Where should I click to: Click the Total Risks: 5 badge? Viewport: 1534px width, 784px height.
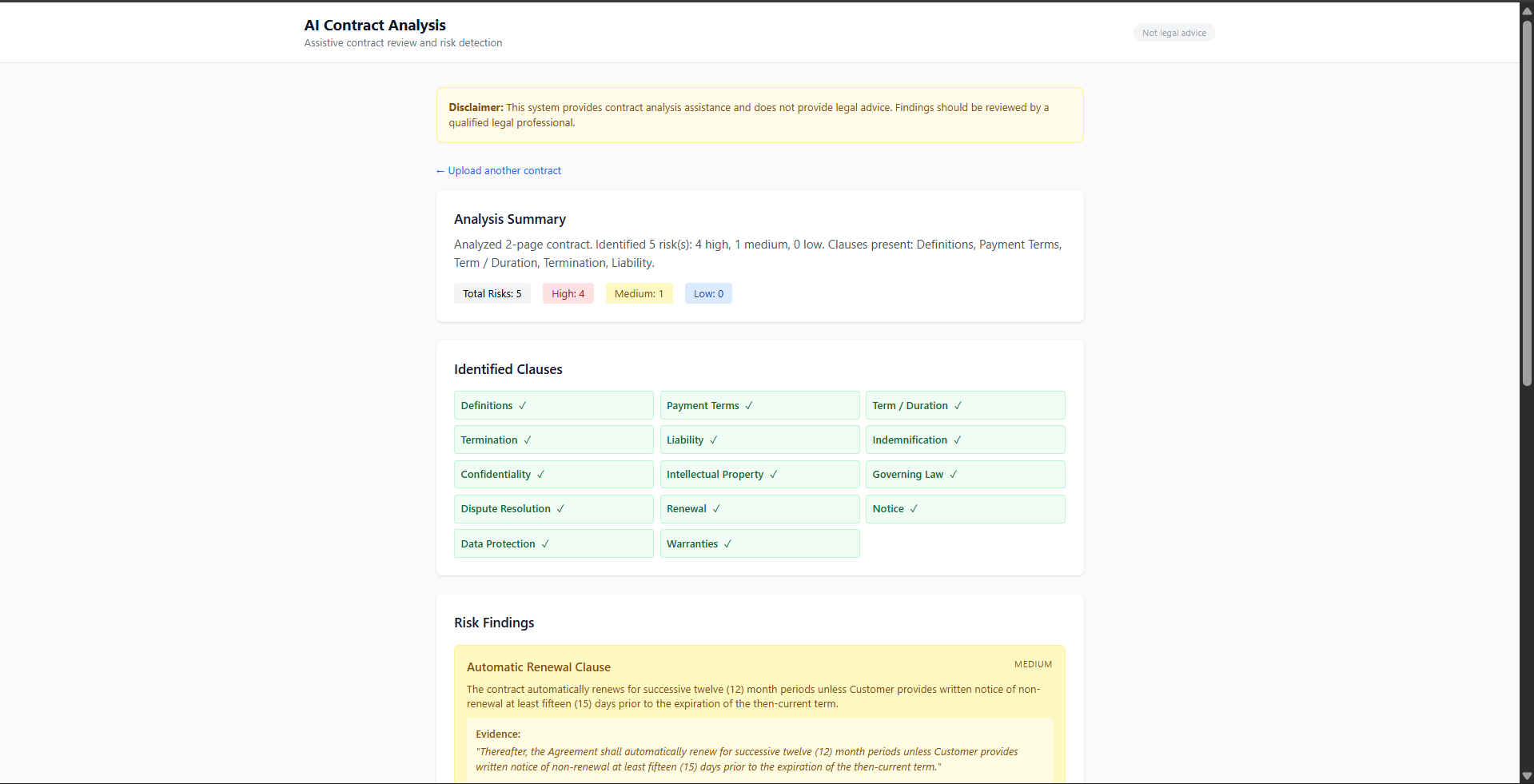pos(492,293)
